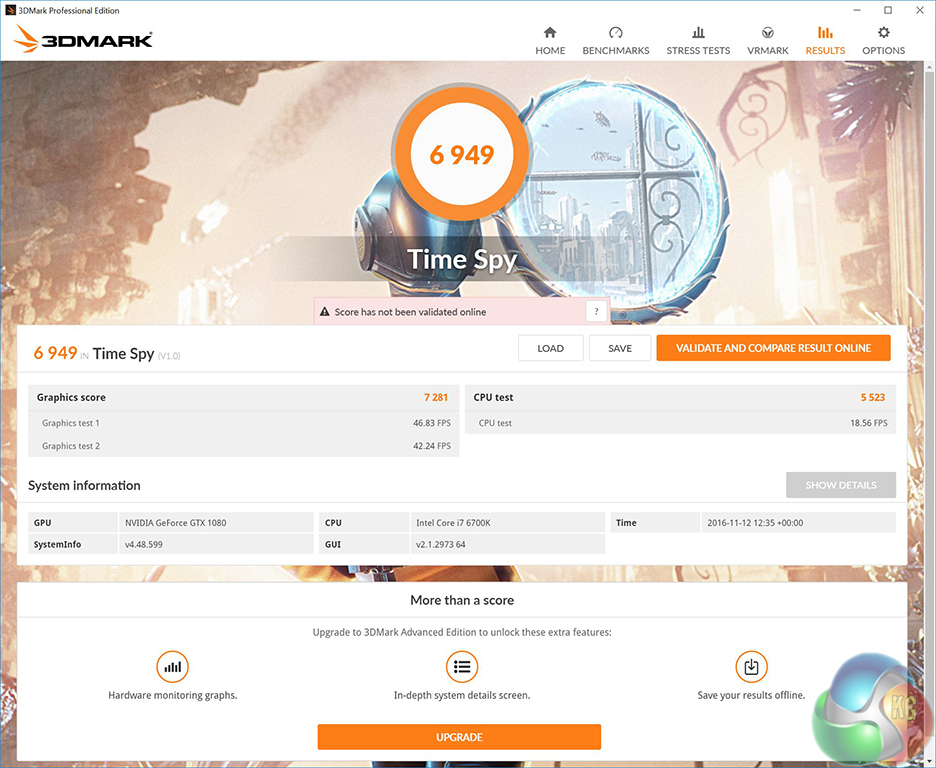This screenshot has width=936, height=768.
Task: Click the 3DMark title bar app icon
Action: [x=10, y=10]
